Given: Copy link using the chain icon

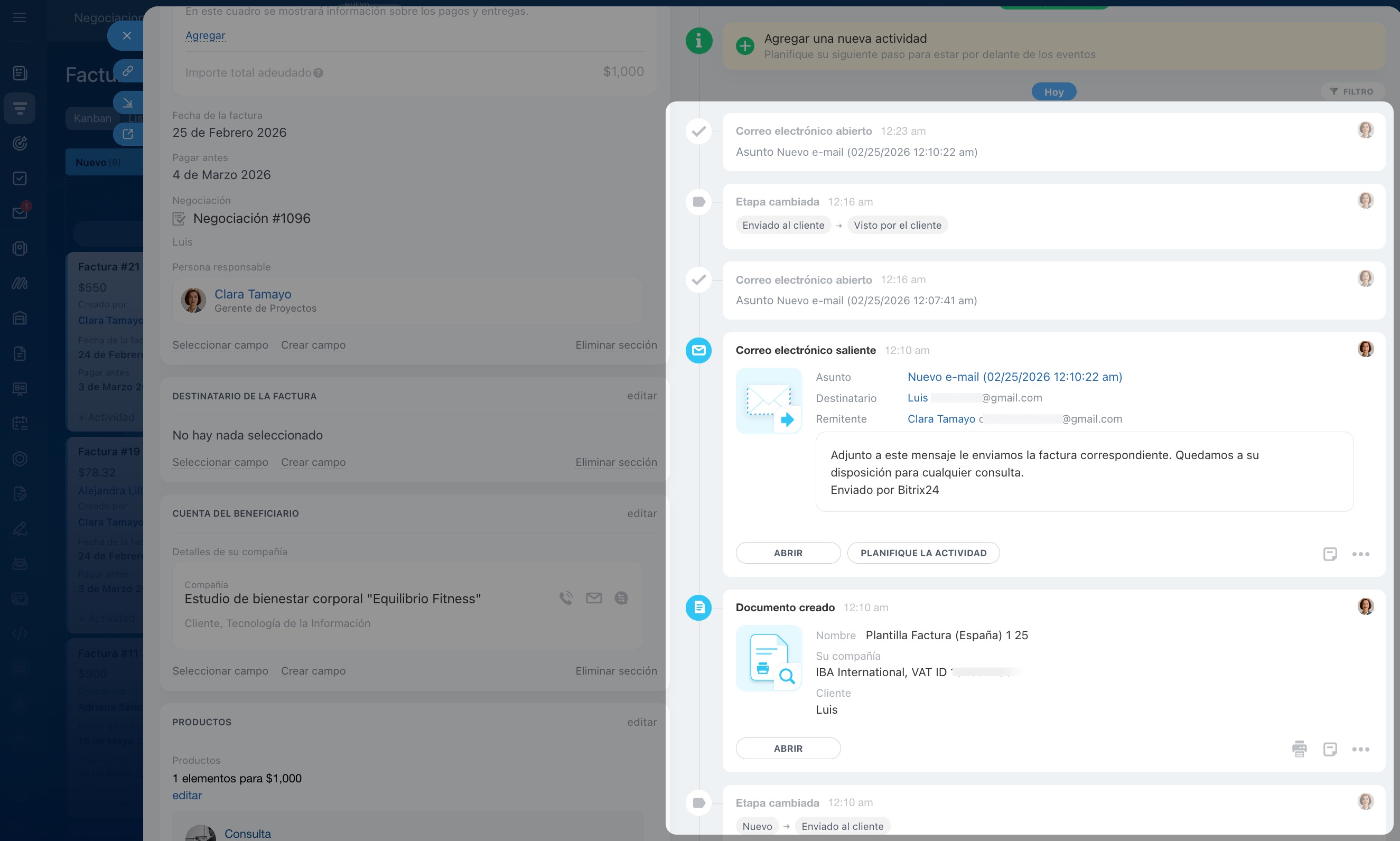Looking at the screenshot, I should click(127, 71).
